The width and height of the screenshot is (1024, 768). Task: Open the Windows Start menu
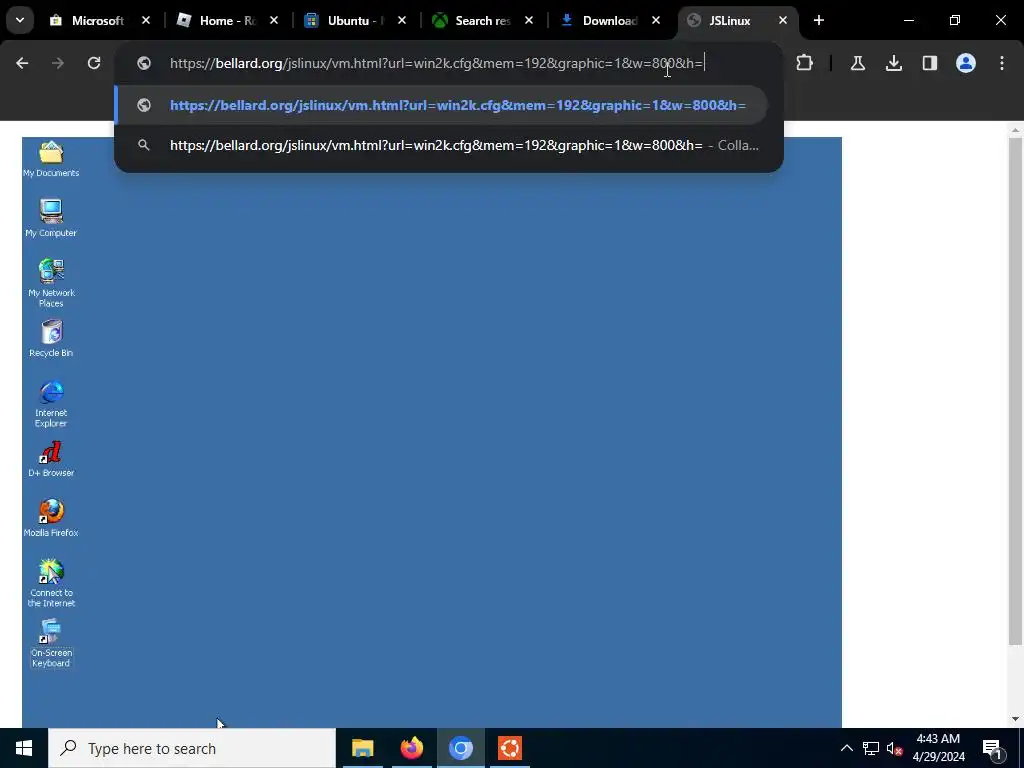coord(24,748)
